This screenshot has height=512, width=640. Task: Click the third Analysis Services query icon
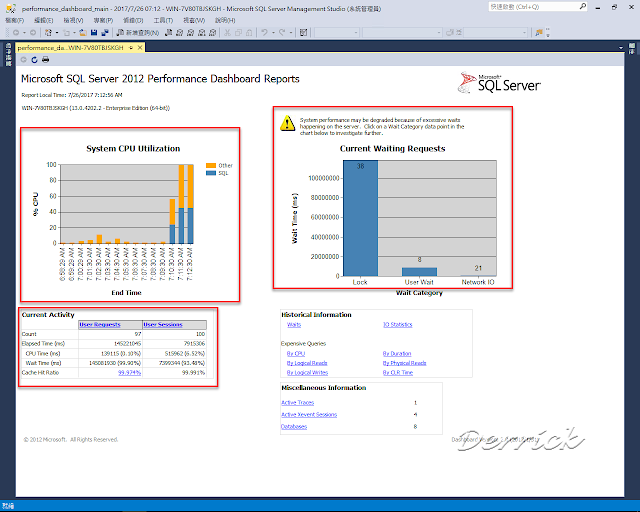point(201,33)
